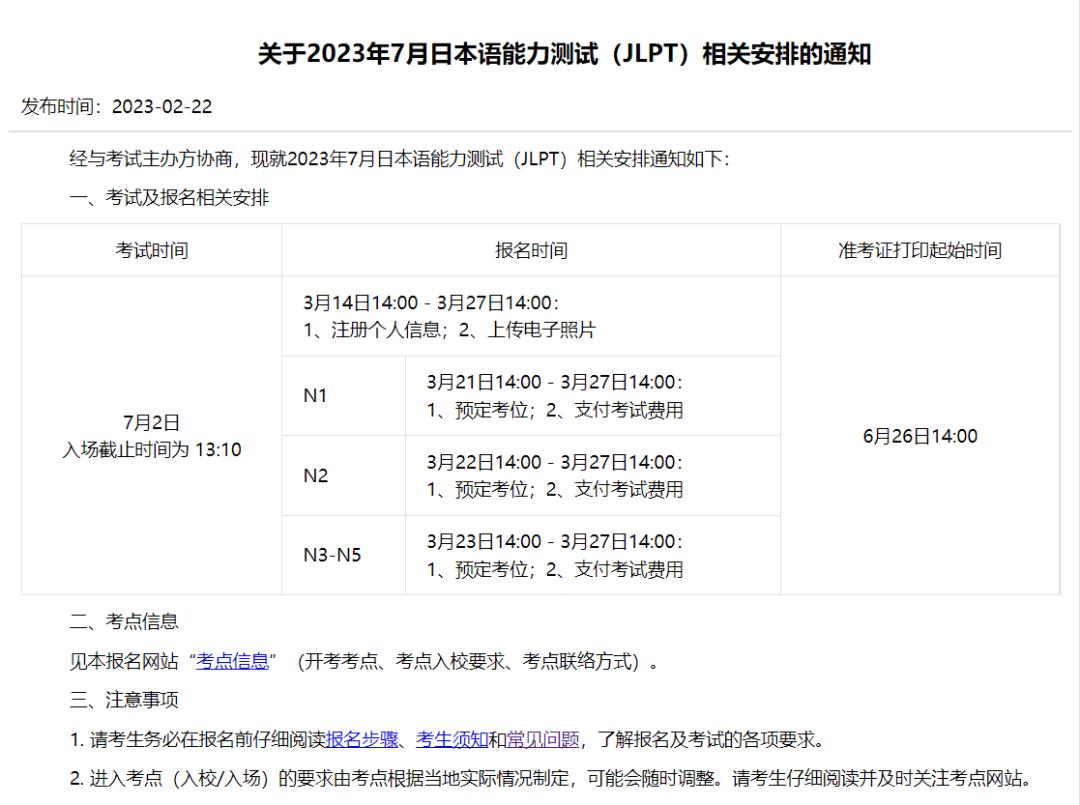Open the 考点信息 link

232,661
